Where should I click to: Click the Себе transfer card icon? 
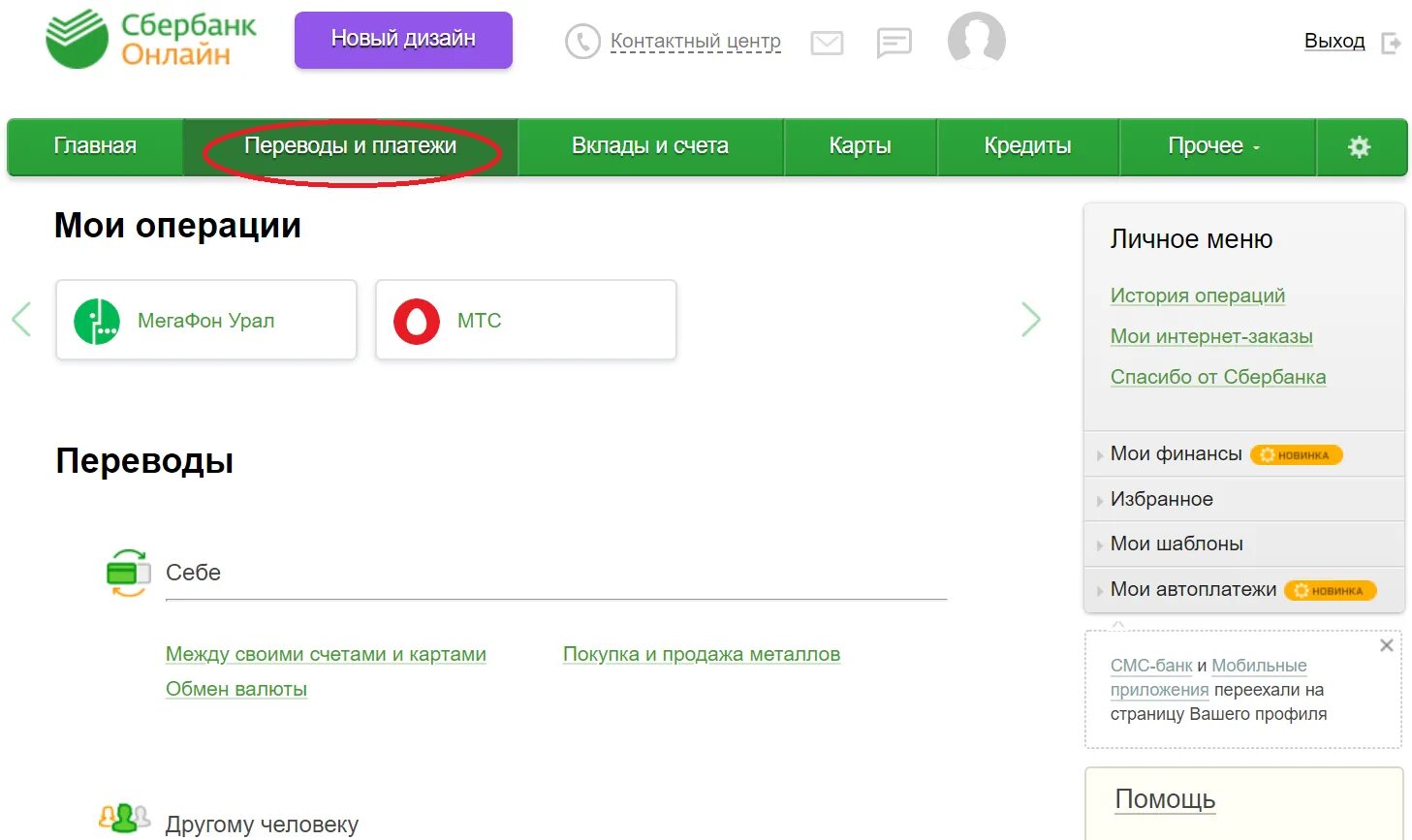128,573
